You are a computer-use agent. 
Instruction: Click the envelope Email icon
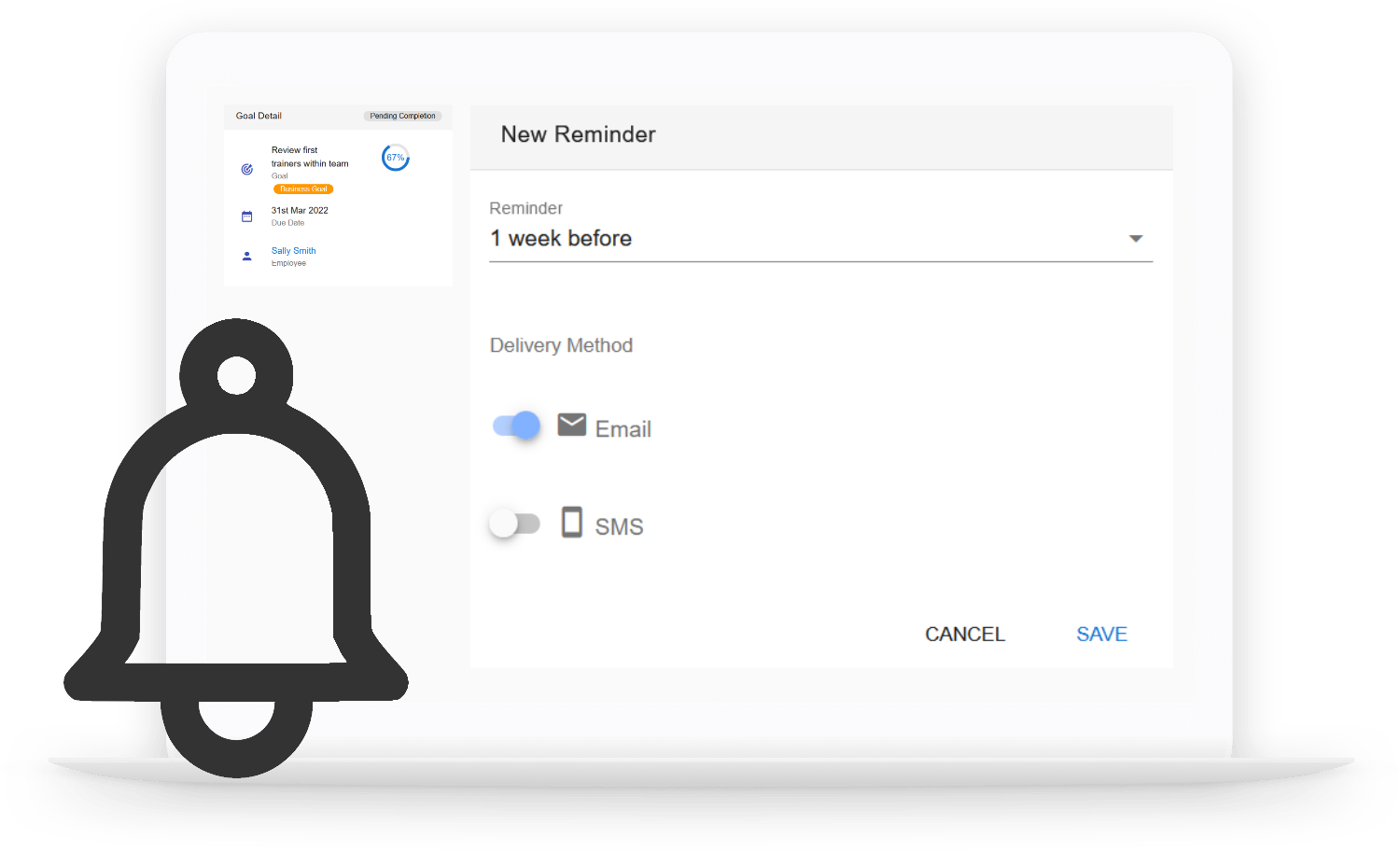(x=572, y=425)
